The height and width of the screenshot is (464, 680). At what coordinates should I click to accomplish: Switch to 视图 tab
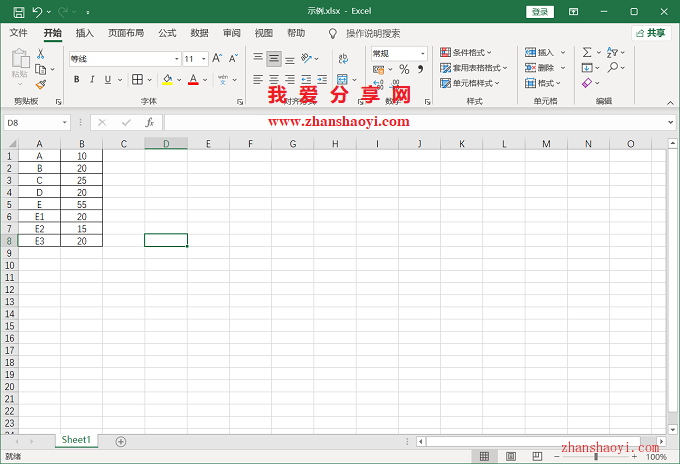pyautogui.click(x=264, y=33)
